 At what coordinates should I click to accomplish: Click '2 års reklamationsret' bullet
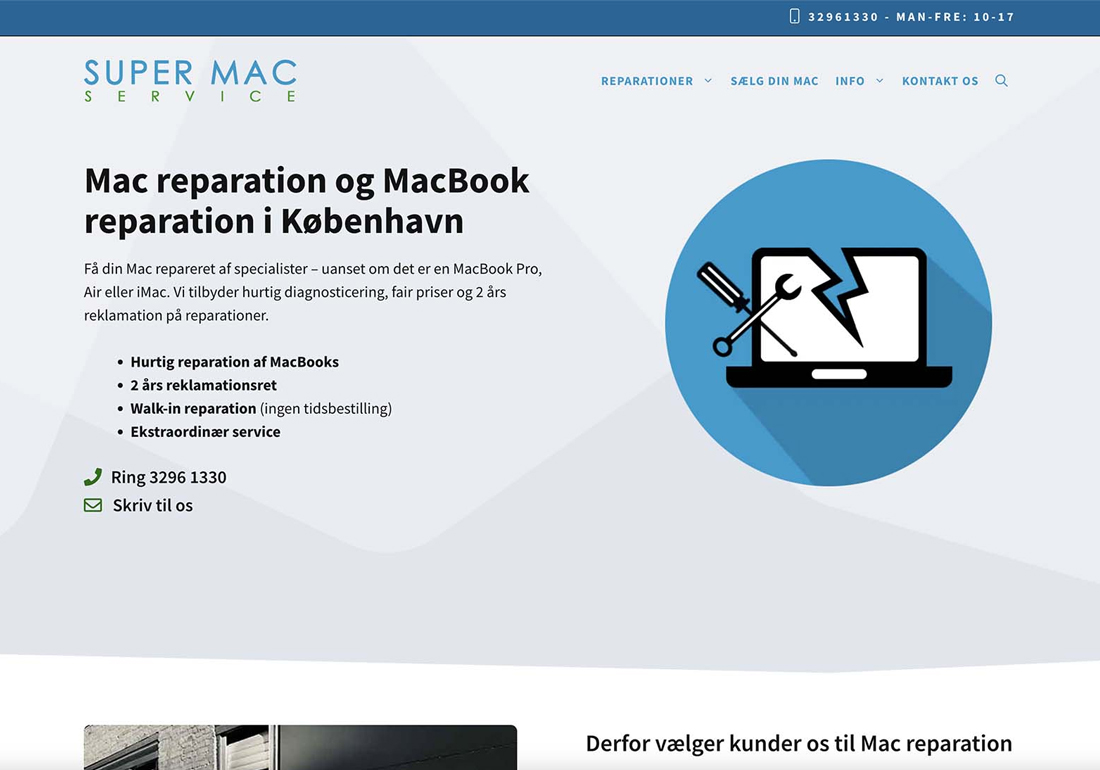[203, 385]
